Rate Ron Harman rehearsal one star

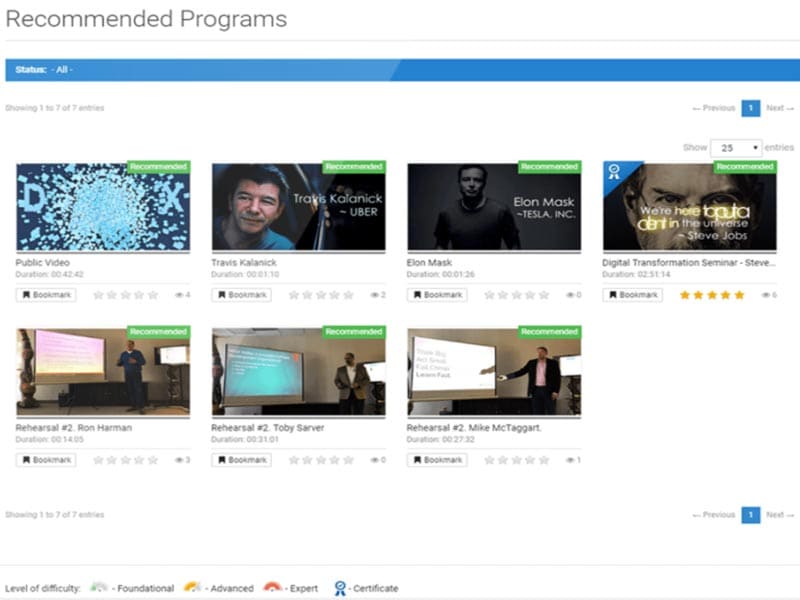[98, 460]
